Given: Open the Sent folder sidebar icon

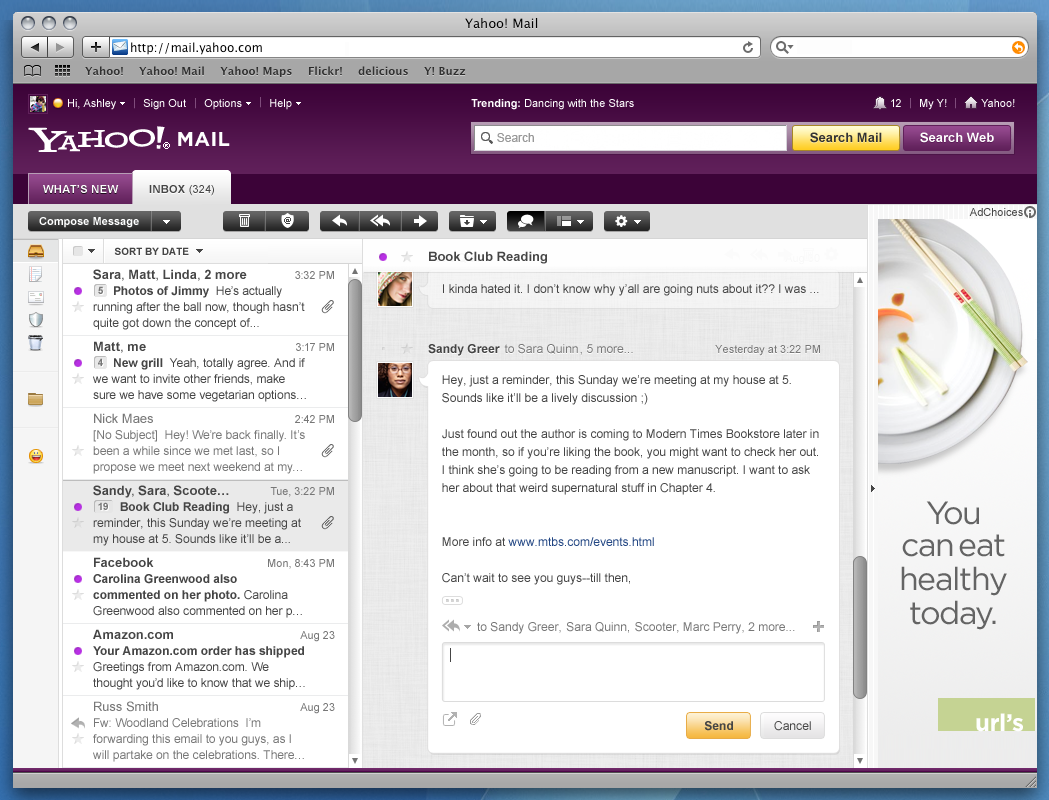Looking at the screenshot, I should tap(36, 297).
